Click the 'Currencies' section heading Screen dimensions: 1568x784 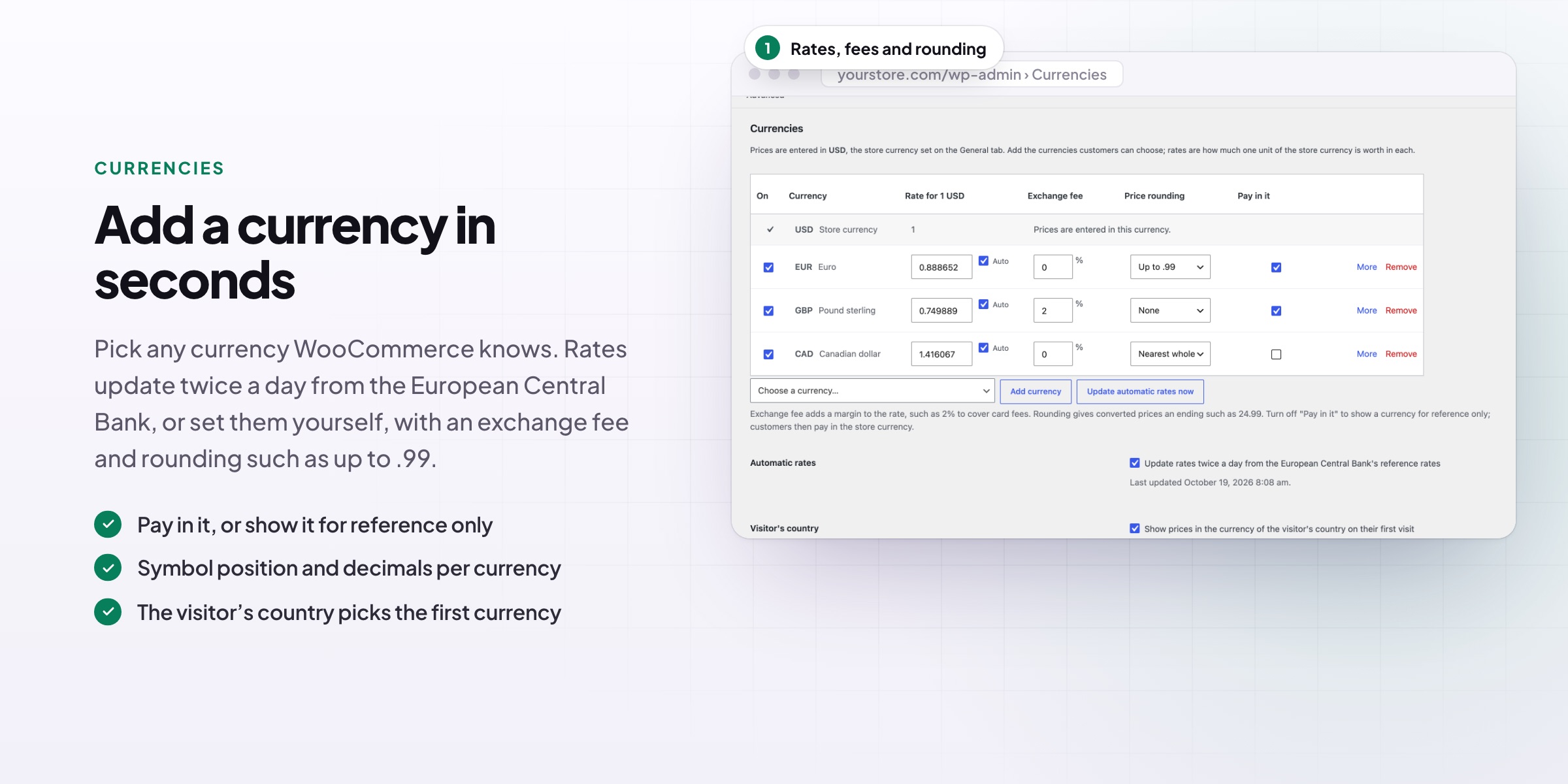click(x=776, y=129)
